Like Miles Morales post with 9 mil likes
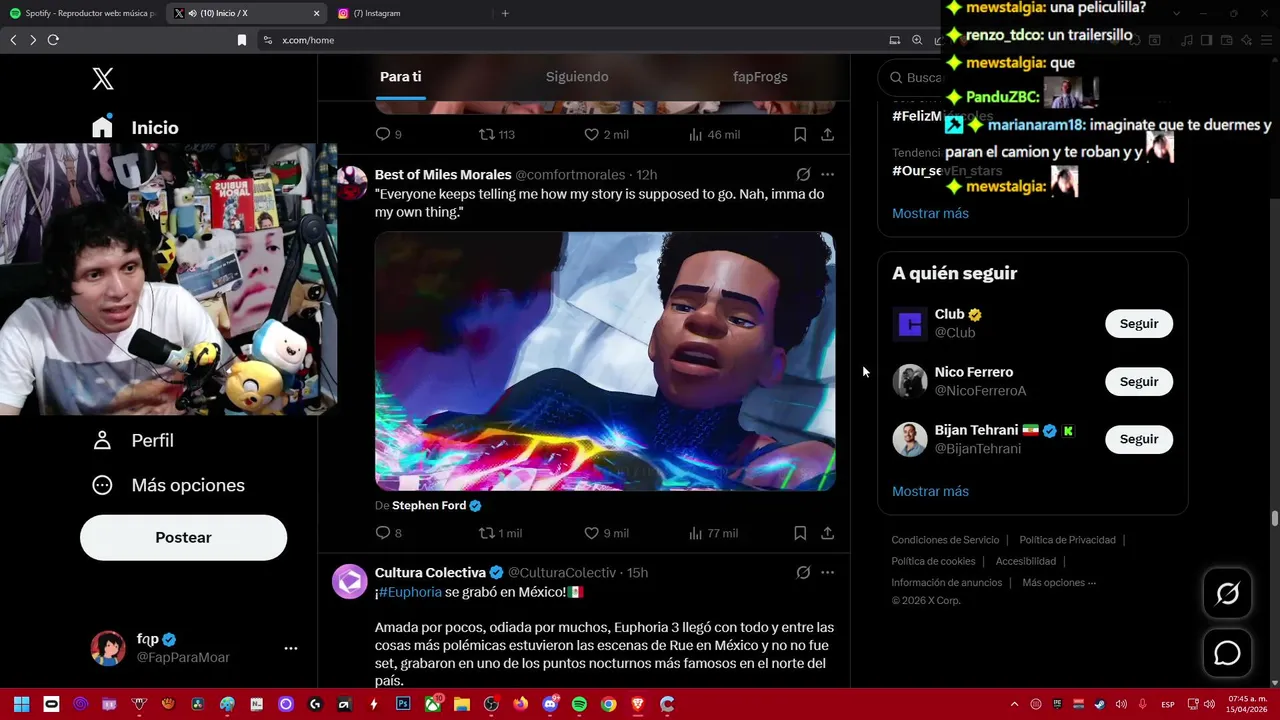This screenshot has width=1280, height=720. coord(606,533)
